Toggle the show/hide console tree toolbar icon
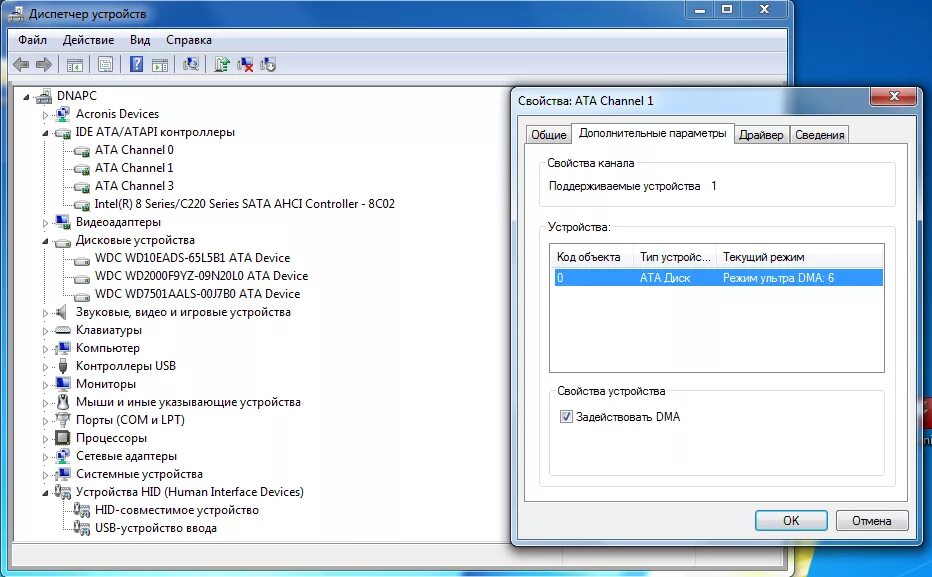 click(x=75, y=65)
